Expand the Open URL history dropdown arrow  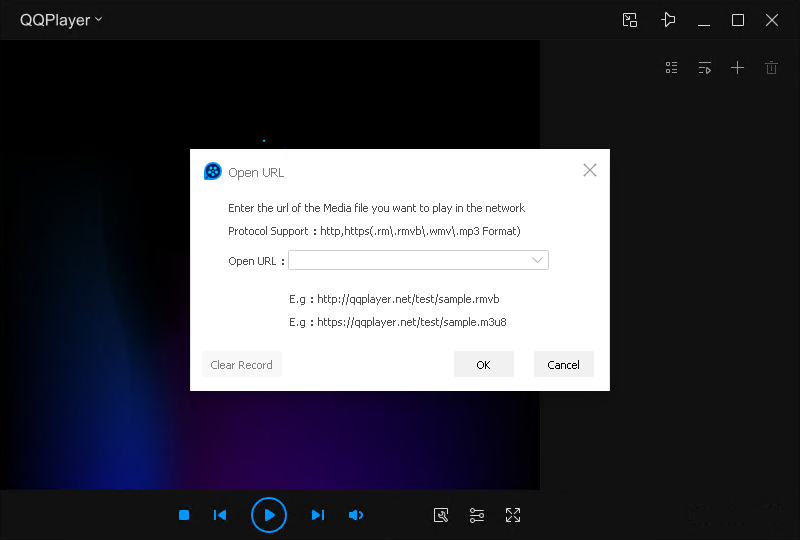[x=537, y=260]
